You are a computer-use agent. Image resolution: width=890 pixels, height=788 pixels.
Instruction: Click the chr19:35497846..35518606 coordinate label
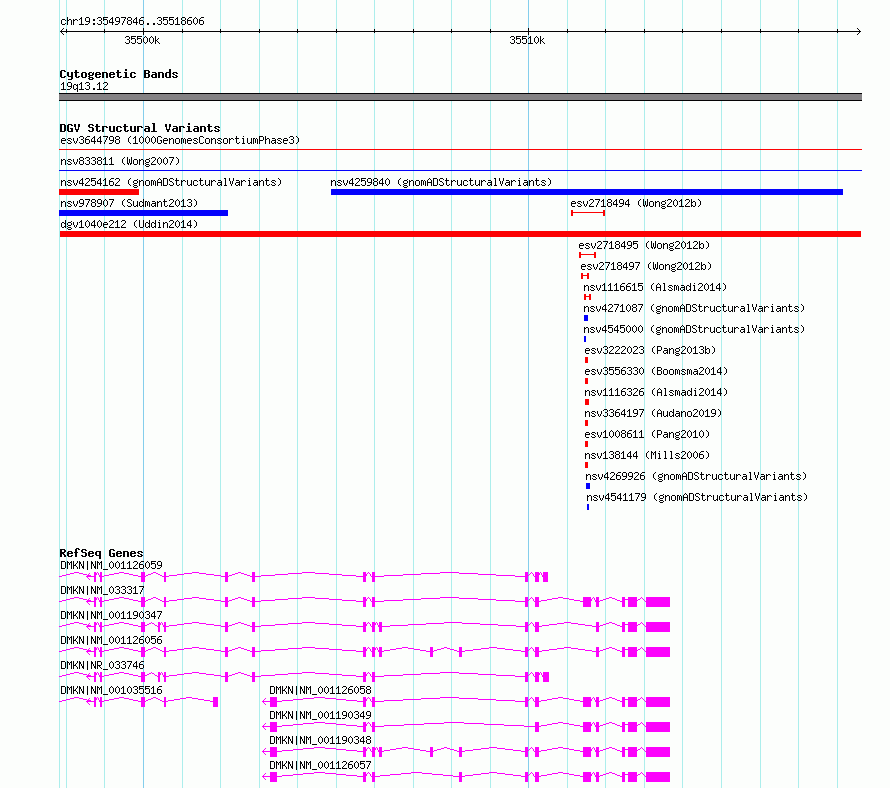132,21
